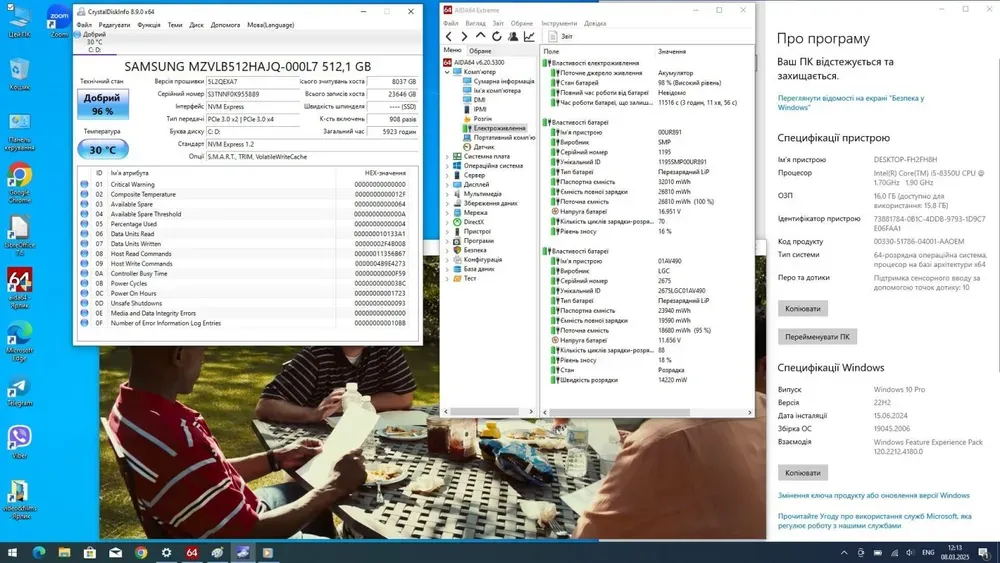Image resolution: width=1000 pixels, height=563 pixels.
Task: Open Telegram desktop shortcut
Action: (x=19, y=388)
